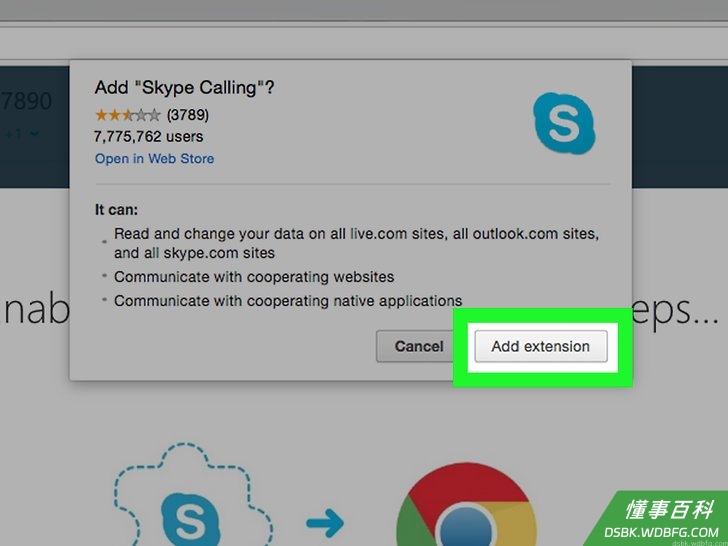Click the Chrome logo on the page
The image size is (728, 546).
(467, 505)
